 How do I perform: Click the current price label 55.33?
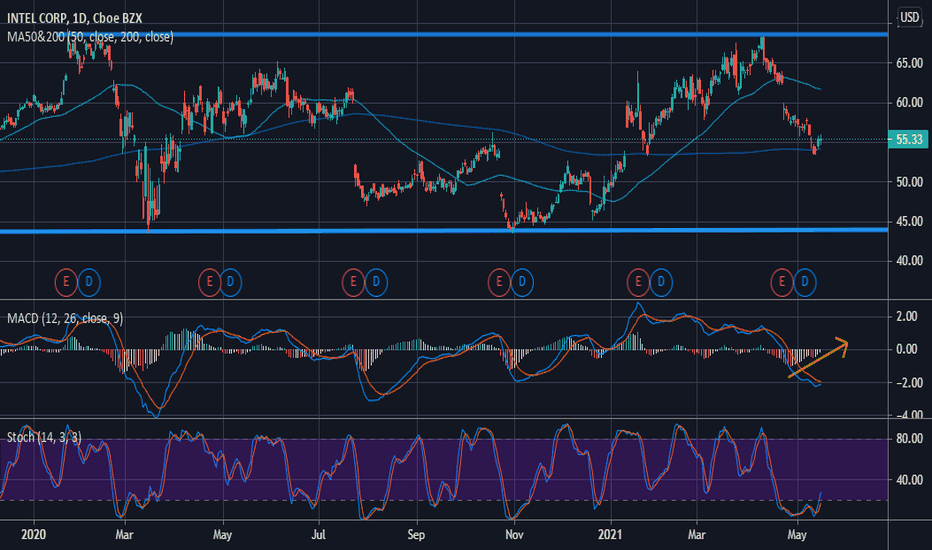[909, 139]
